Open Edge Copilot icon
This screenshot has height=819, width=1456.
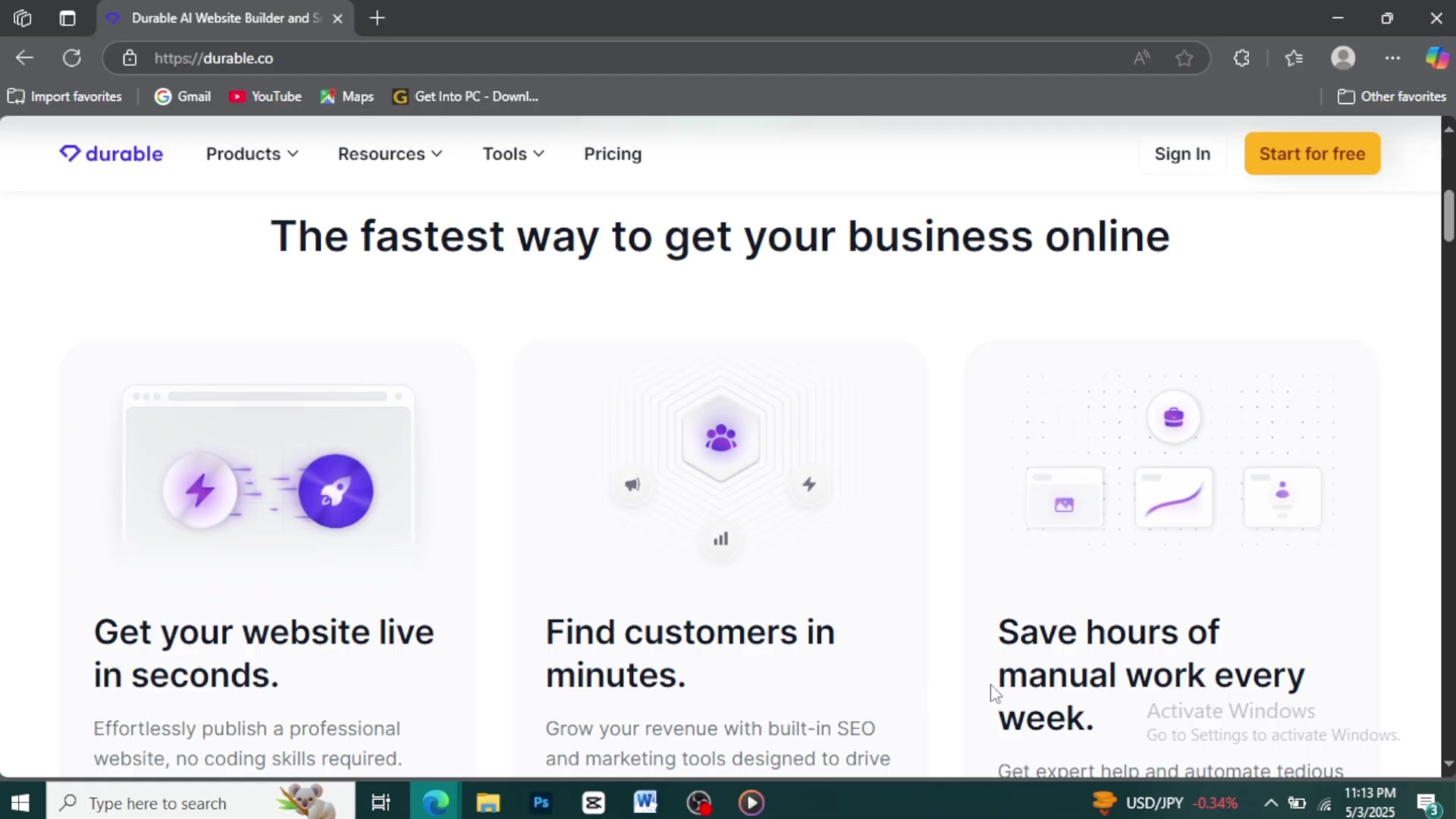coord(1436,58)
